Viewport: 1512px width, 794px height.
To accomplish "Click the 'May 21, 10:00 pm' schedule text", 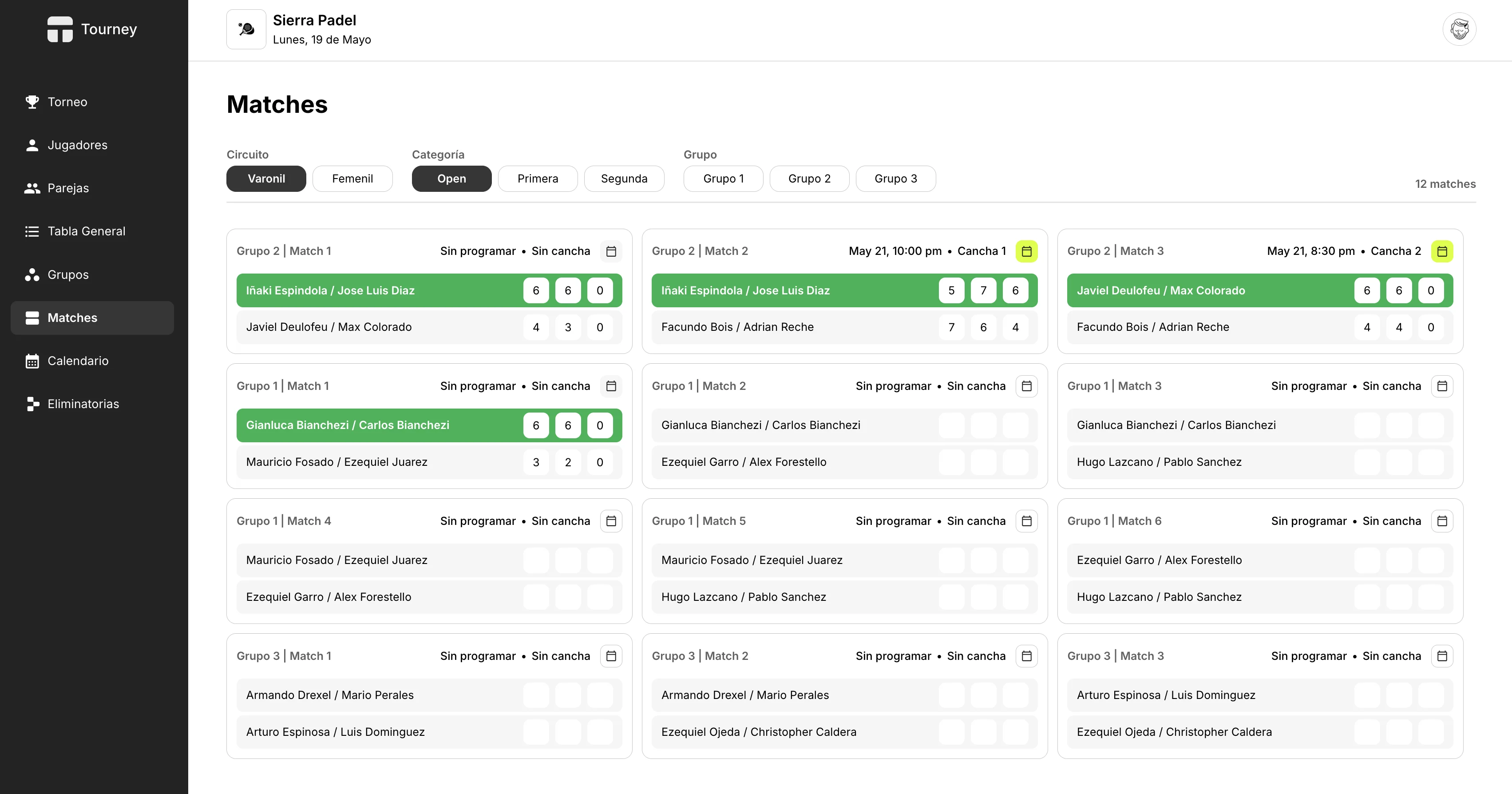I will (x=895, y=251).
